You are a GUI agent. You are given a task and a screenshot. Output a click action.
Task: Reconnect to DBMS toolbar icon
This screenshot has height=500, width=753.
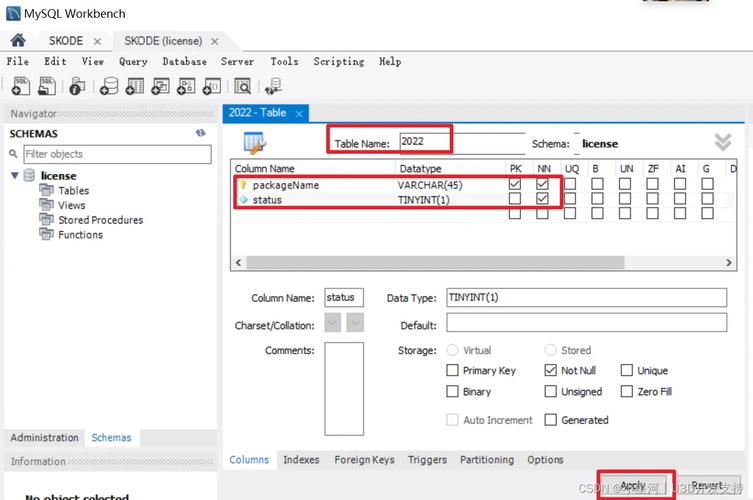[273, 86]
